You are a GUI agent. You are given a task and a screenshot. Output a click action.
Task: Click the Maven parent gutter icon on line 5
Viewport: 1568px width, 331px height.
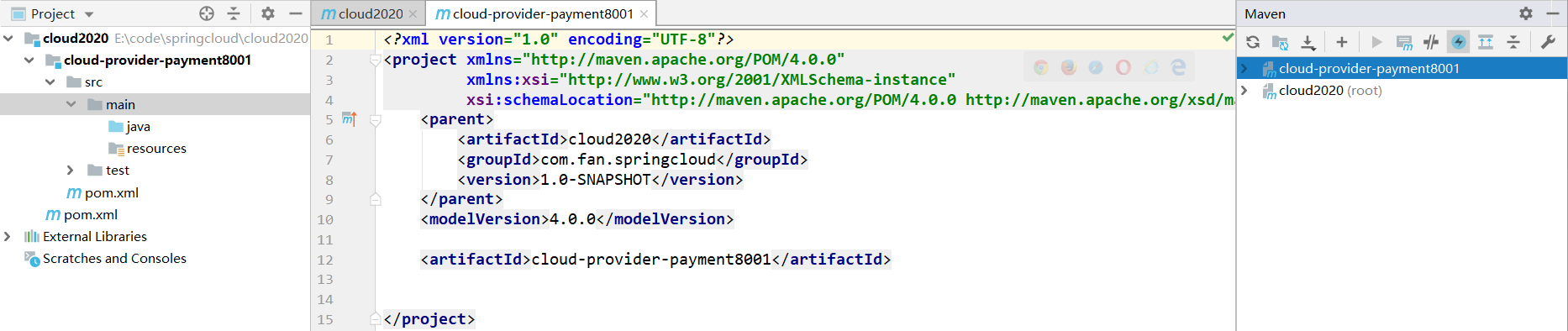pos(349,119)
